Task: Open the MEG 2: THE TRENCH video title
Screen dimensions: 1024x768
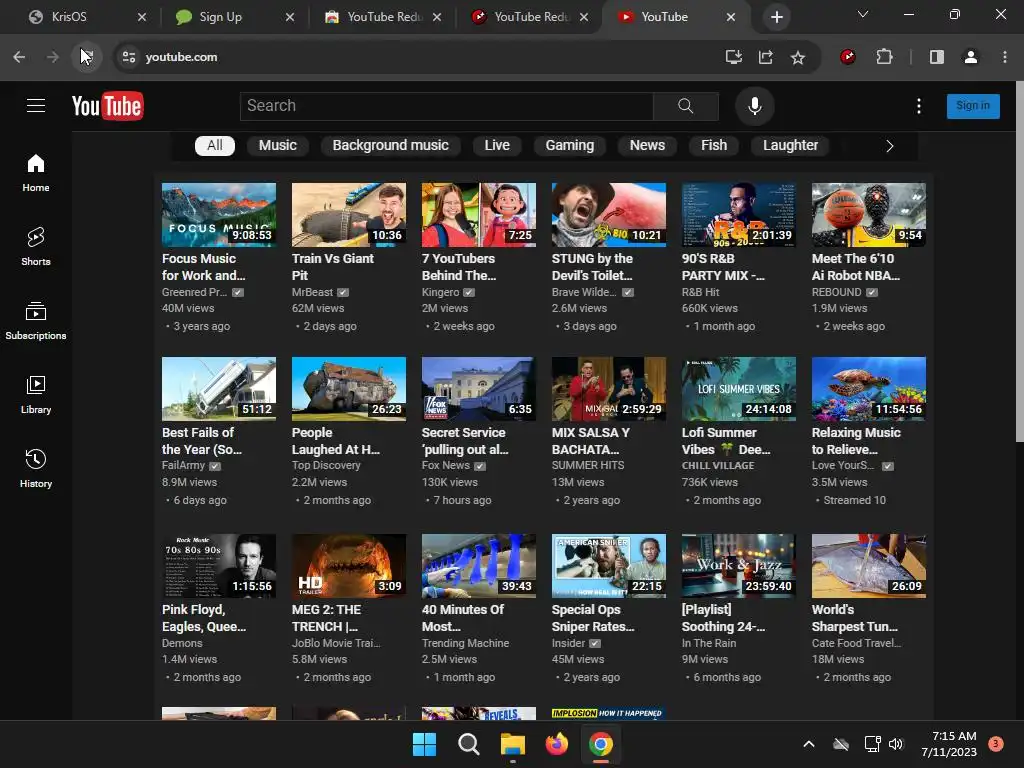Action: (327, 618)
